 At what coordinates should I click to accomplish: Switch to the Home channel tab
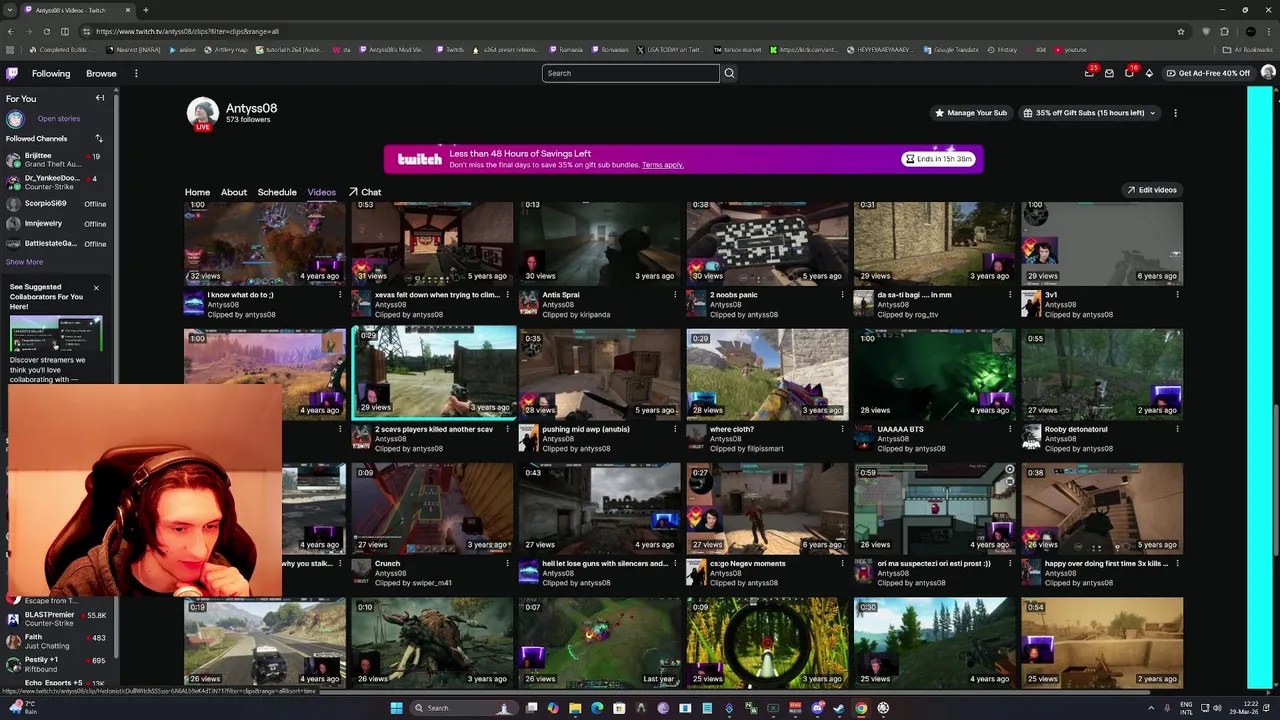[197, 192]
